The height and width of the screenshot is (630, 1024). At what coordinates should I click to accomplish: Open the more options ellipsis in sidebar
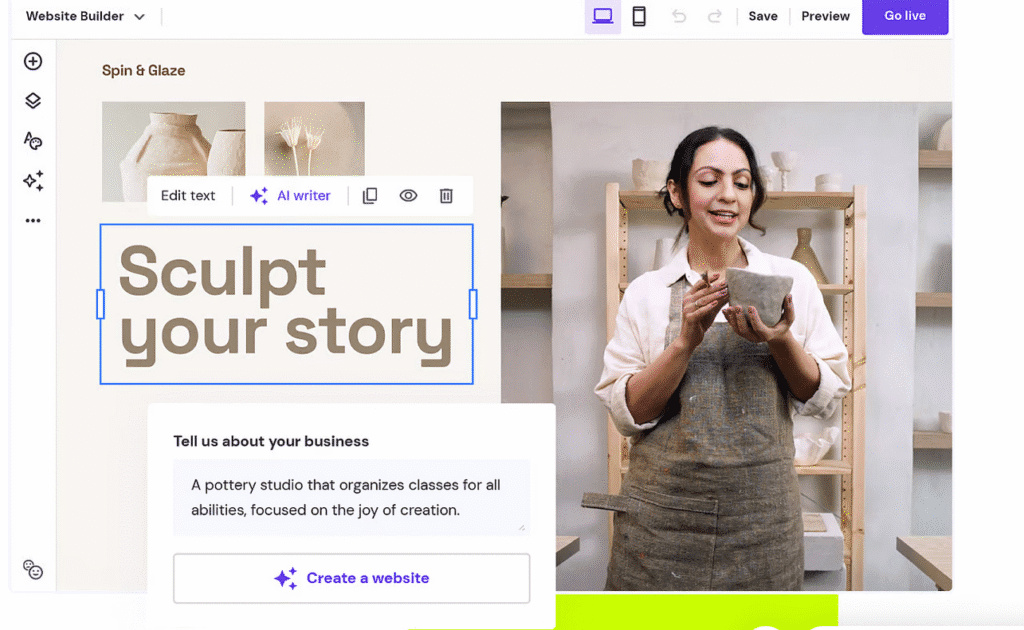pos(33,221)
